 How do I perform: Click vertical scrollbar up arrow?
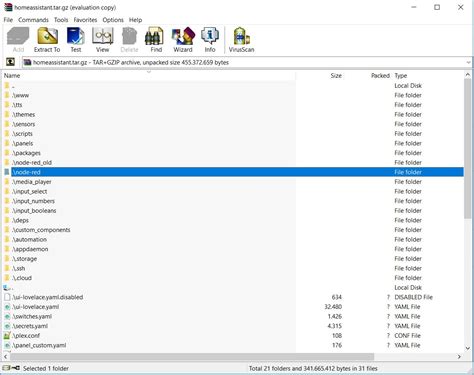tap(467, 75)
